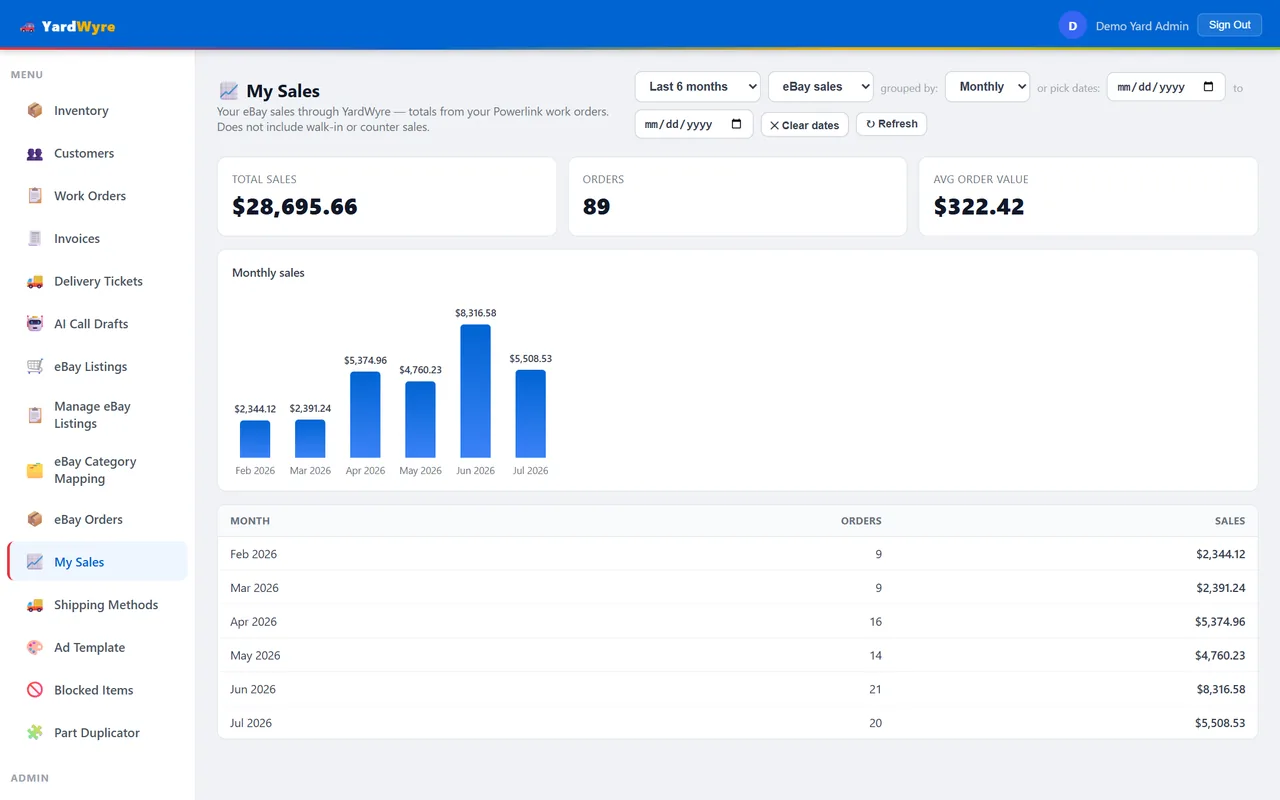The image size is (1280, 800).
Task: Expand the Monthly grouping dropdown
Action: pos(987,87)
